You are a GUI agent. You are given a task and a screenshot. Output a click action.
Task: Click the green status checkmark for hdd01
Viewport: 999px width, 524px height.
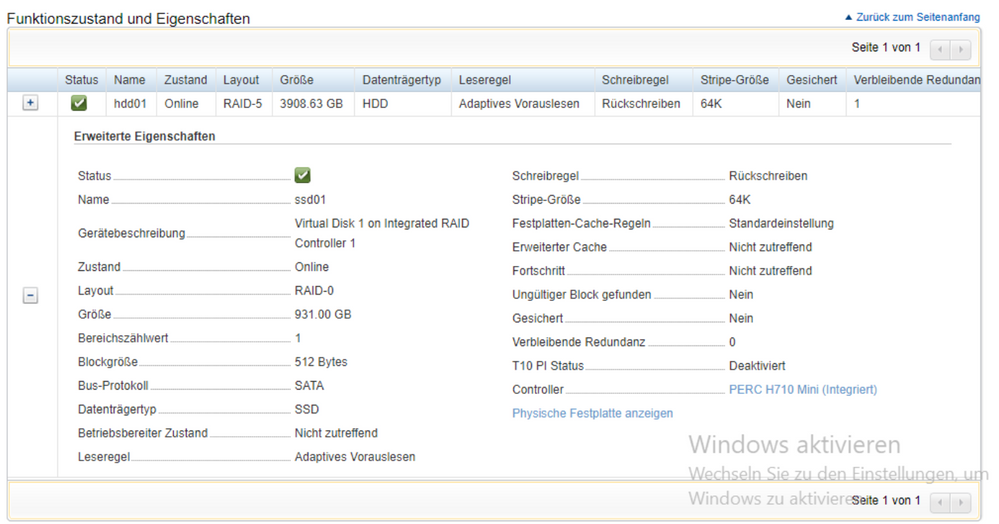(x=79, y=103)
